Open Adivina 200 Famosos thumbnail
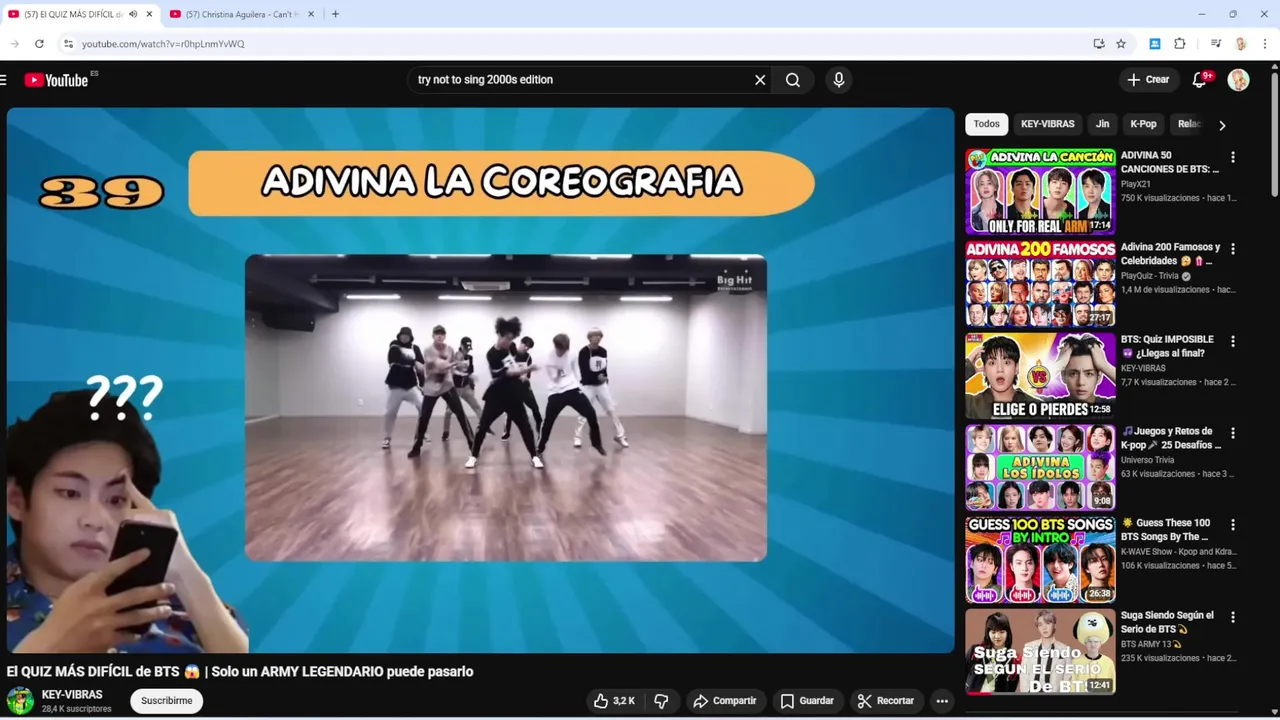 (x=1040, y=284)
